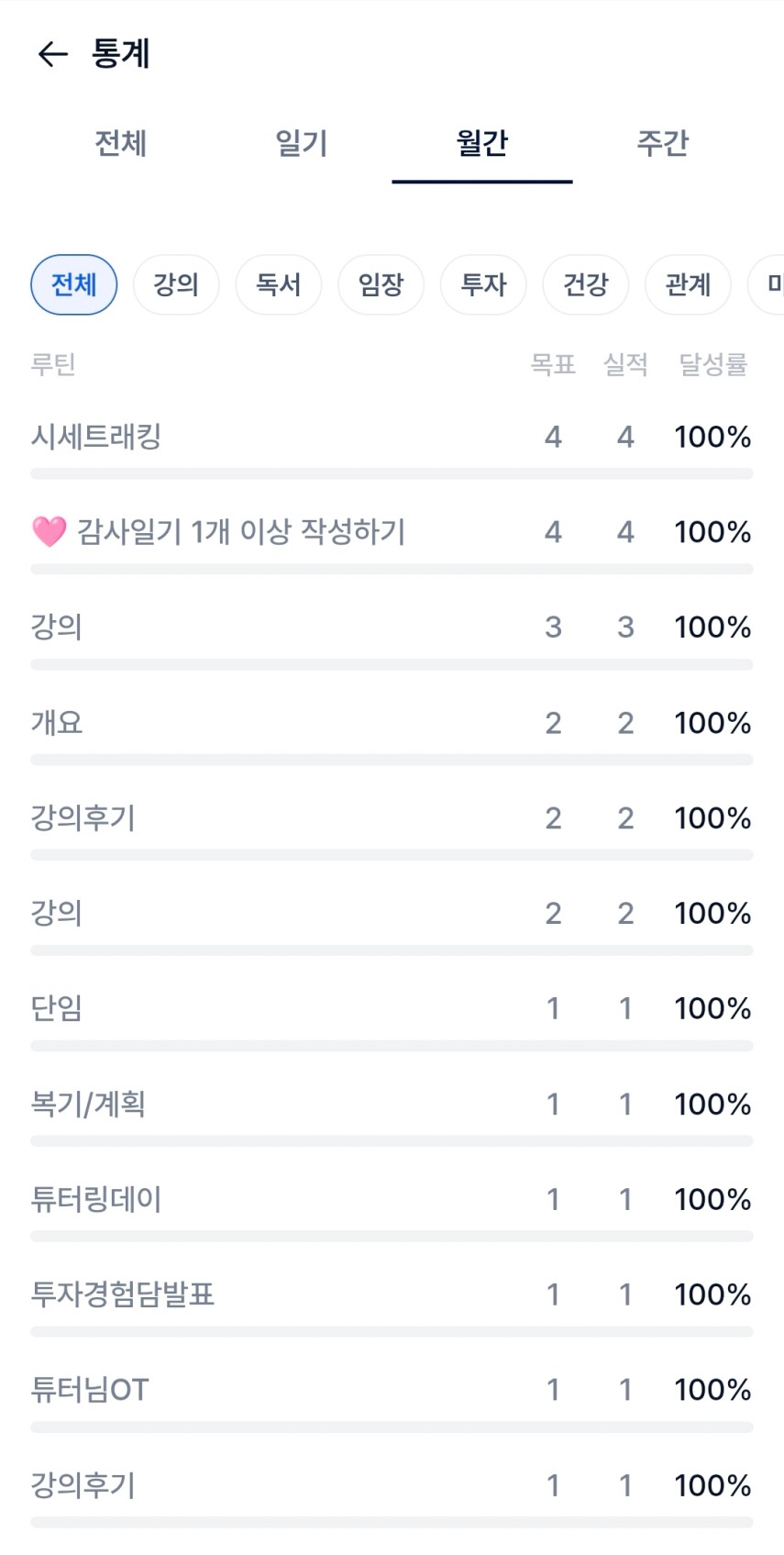Switch to the 주간 tab
The height and width of the screenshot is (1555, 784).
pyautogui.click(x=662, y=143)
